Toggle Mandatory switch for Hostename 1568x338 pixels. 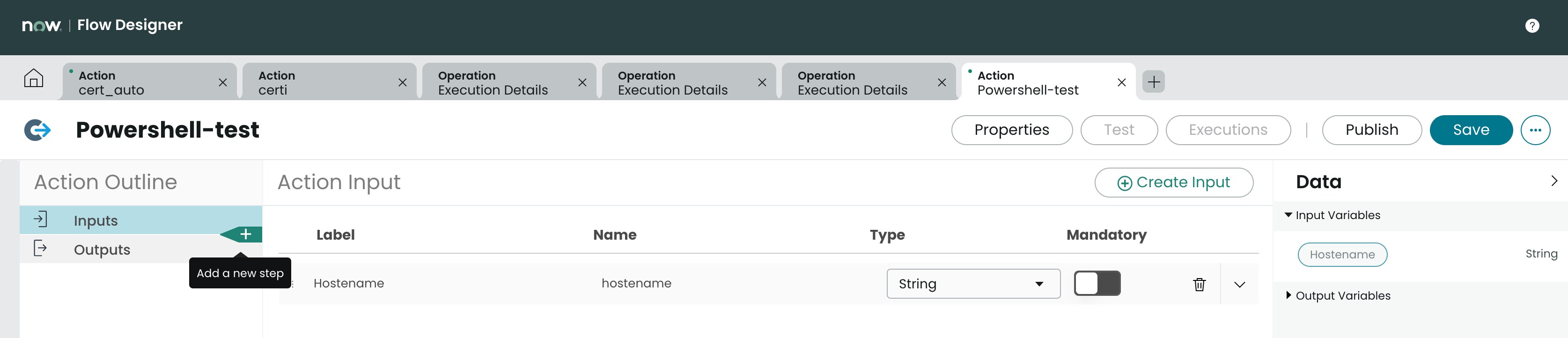1097,284
